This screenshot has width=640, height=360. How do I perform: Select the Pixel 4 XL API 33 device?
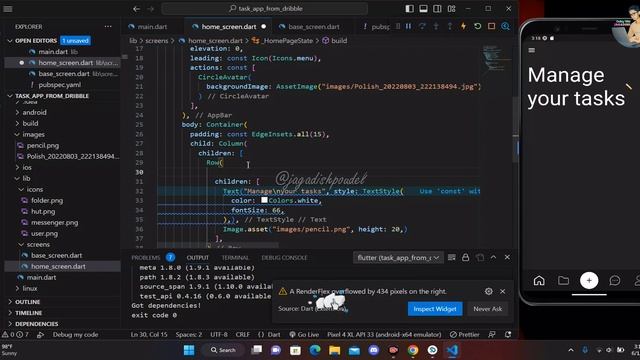pos(384,335)
